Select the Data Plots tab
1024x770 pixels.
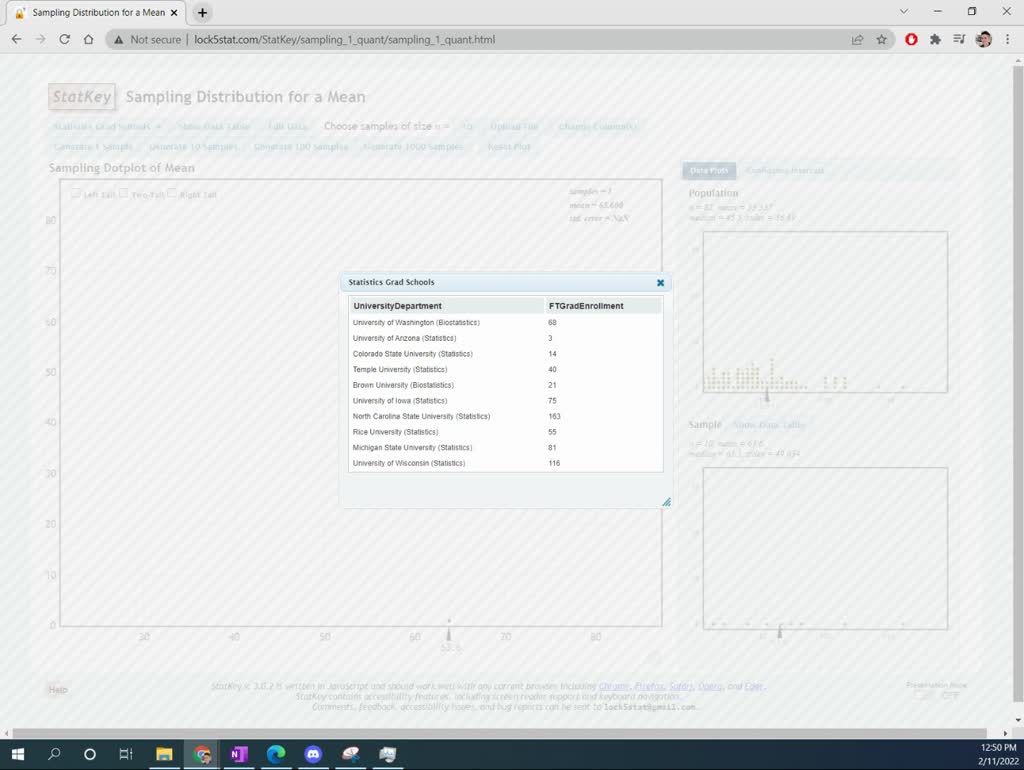coord(709,170)
